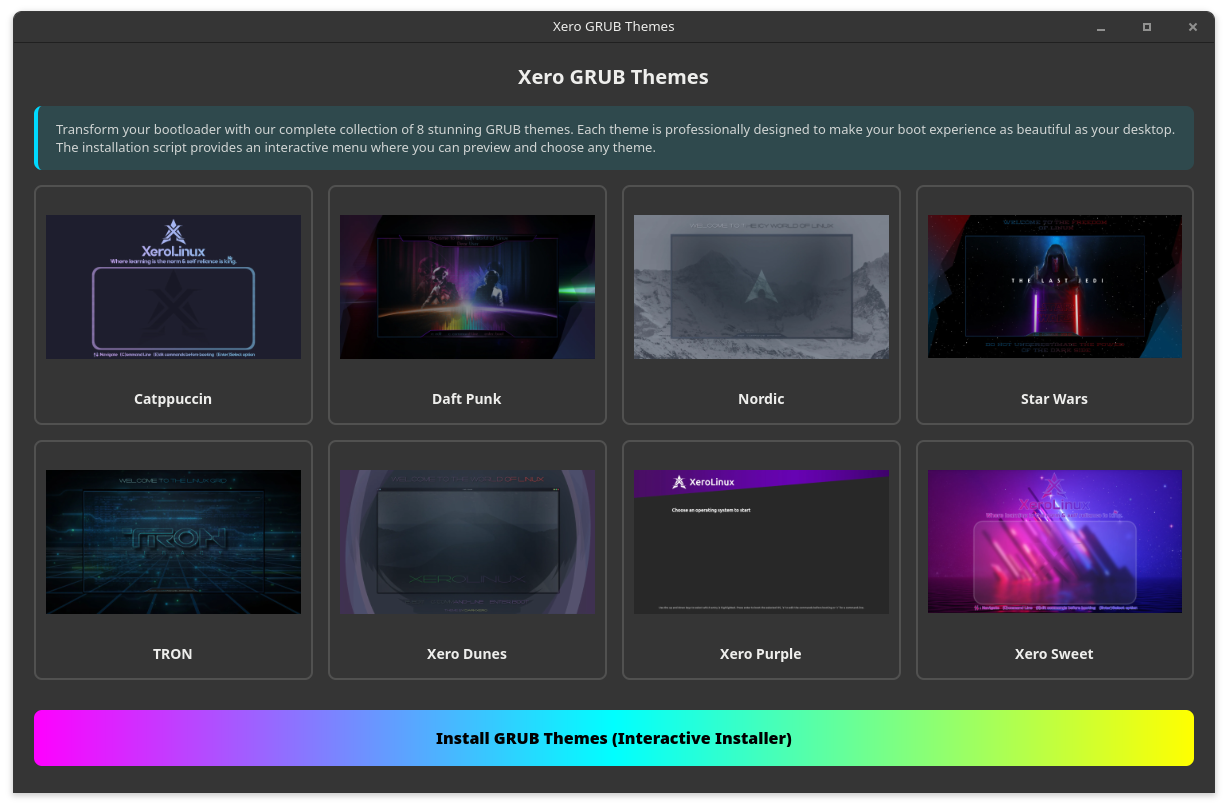Screen dimensions: 1228x809
Task: Choose the Star Wars lightsaber preview image
Action: (1054, 287)
